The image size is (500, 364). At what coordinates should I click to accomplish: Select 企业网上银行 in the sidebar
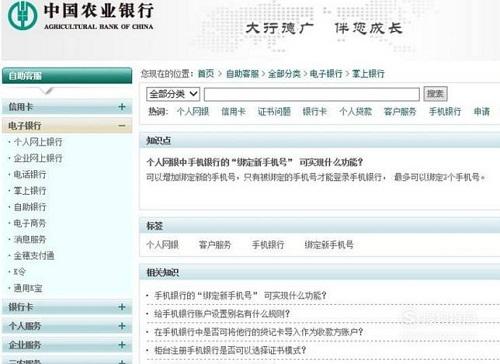[x=38, y=158]
